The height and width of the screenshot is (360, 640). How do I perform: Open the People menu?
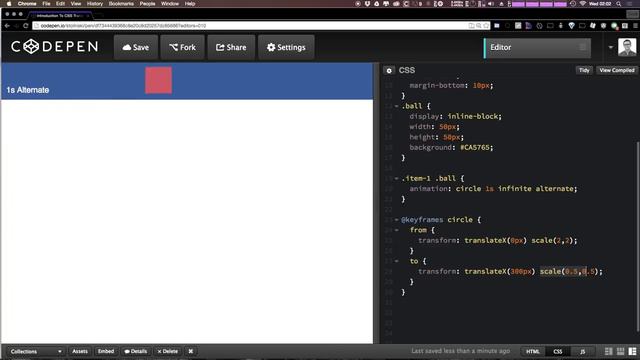pos(147,4)
